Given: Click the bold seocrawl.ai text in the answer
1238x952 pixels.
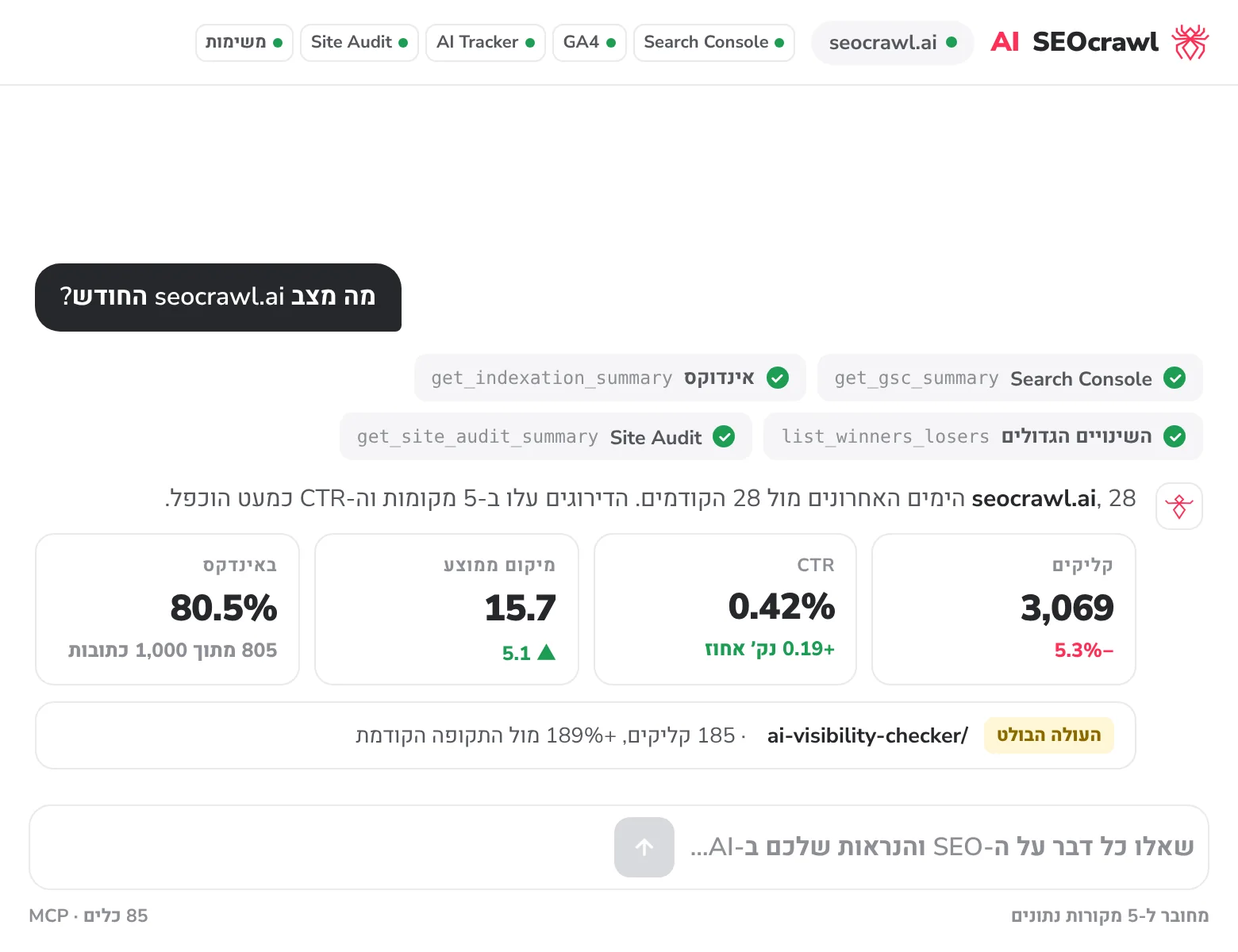Looking at the screenshot, I should tap(1034, 498).
